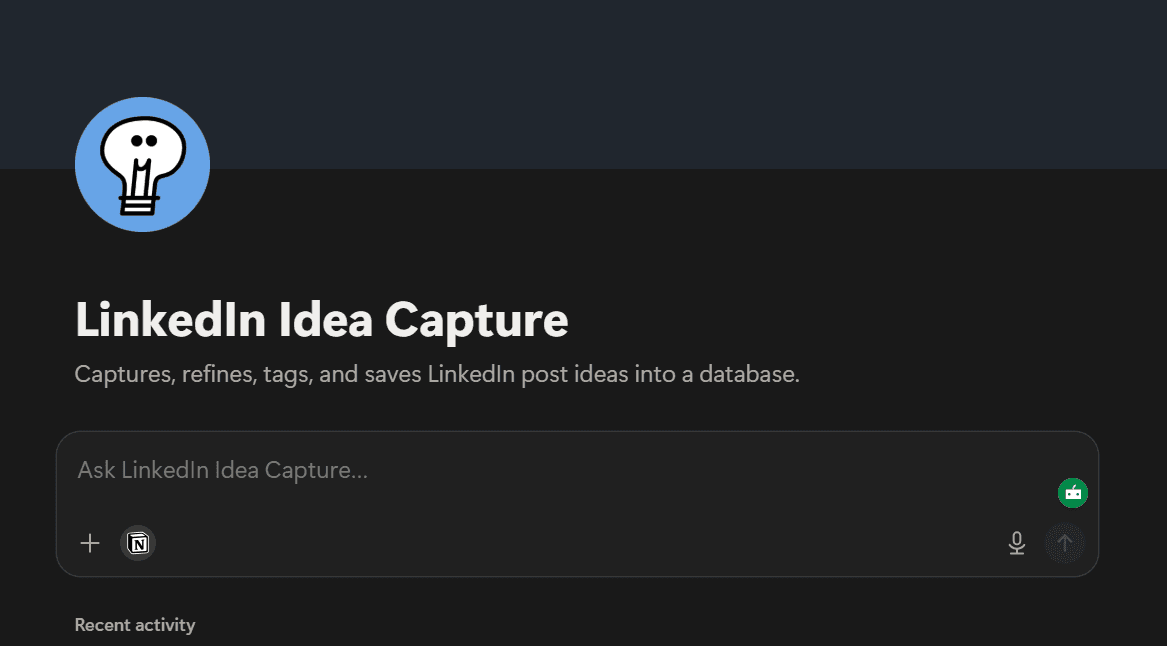Click the lightbulb project avatar icon

tap(142, 163)
